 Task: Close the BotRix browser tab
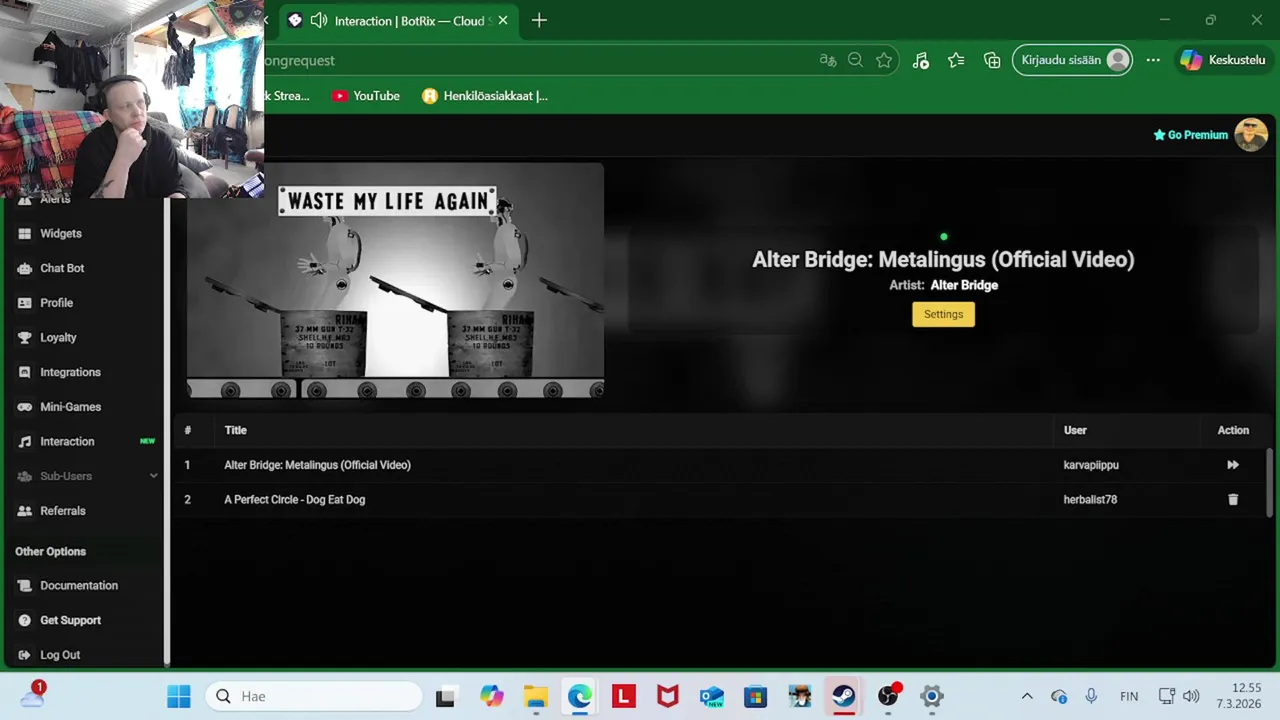pyautogui.click(x=503, y=20)
